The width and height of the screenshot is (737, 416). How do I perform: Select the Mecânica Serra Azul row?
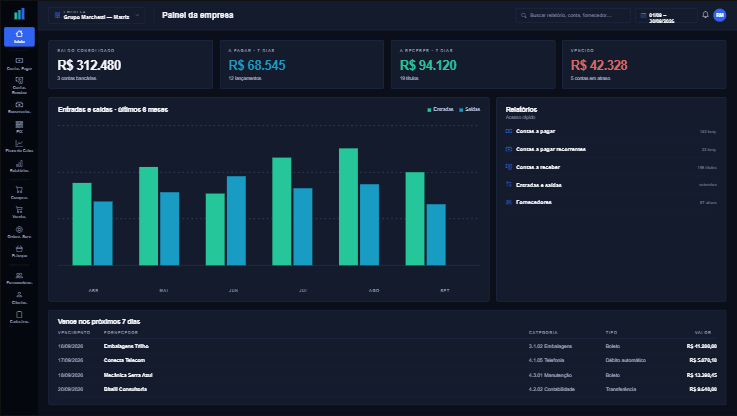(x=387, y=375)
